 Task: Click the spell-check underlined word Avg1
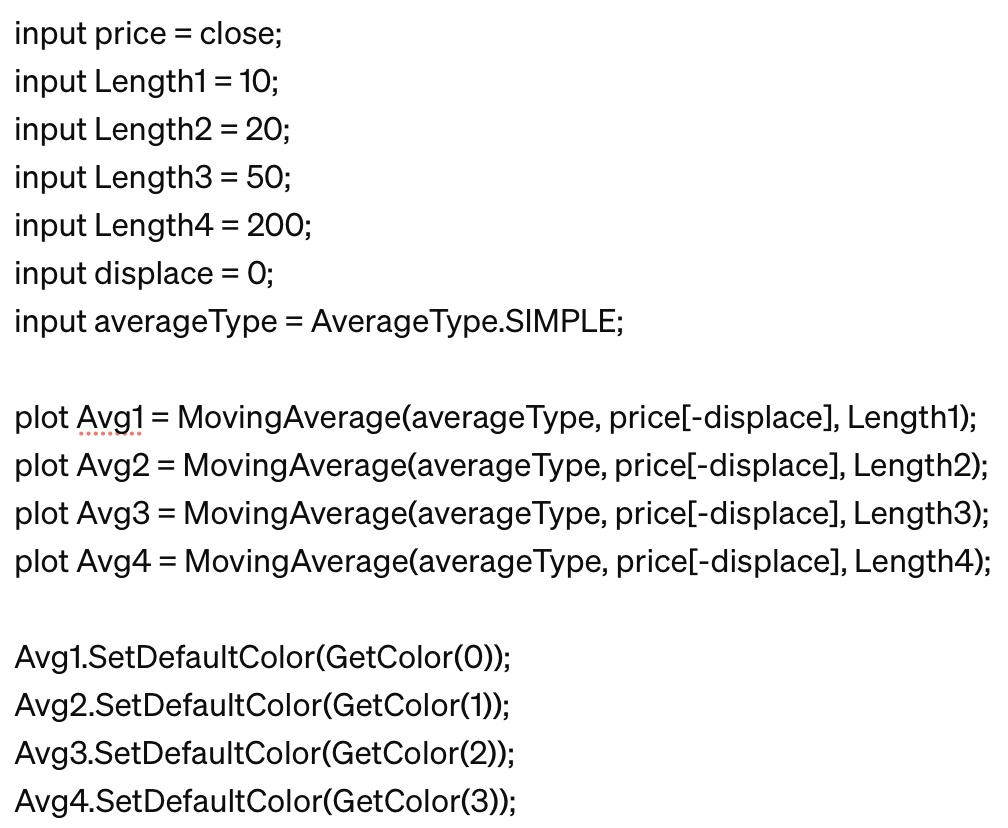110,418
